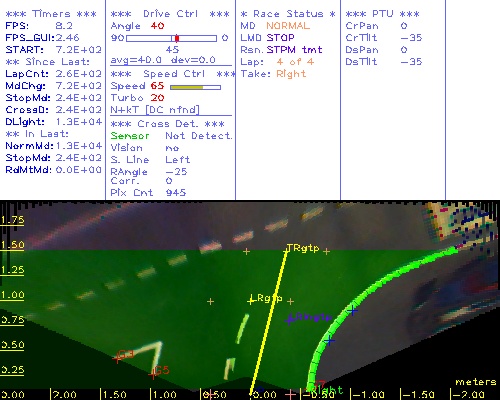Click the Drive Ctrl section header
This screenshot has width=500, height=400.
pos(170,14)
